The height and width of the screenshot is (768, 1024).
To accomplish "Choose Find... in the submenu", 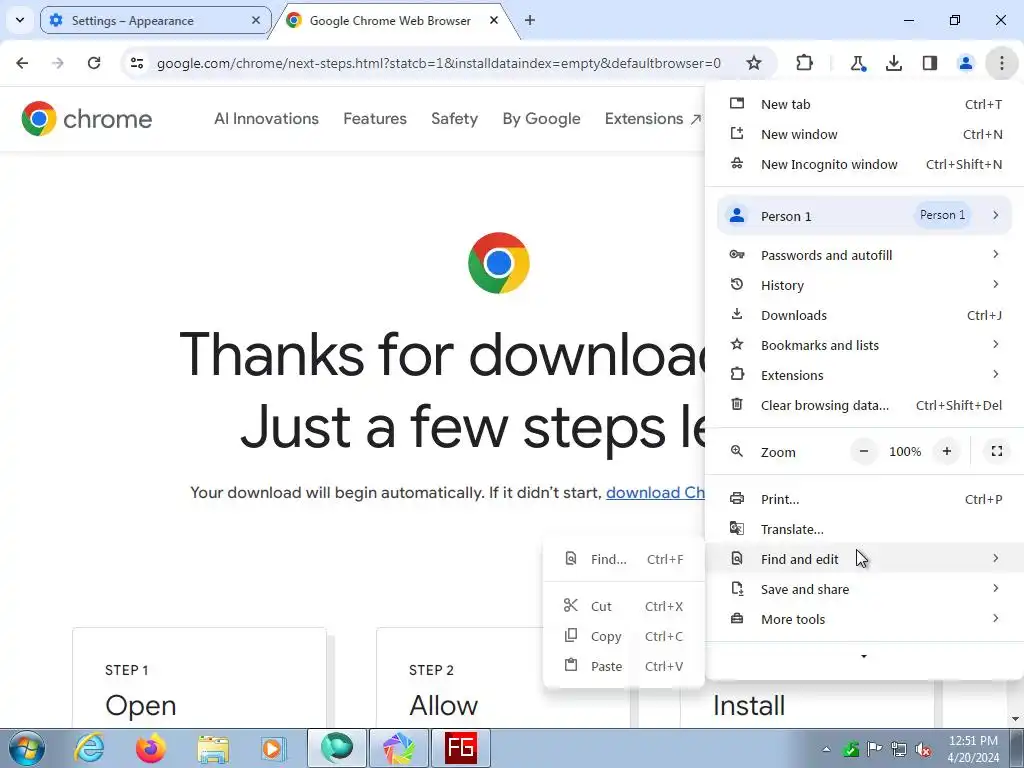I will tap(624, 559).
